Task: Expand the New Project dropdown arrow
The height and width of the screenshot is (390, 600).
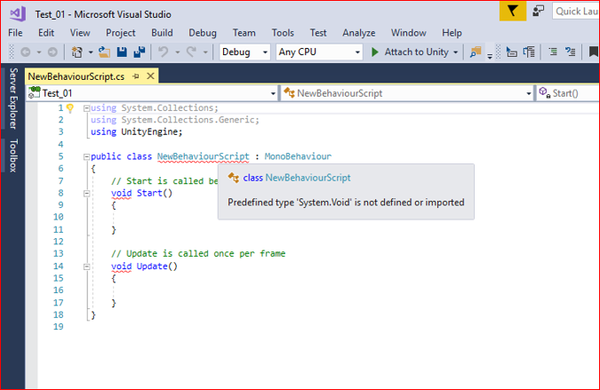Action: pyautogui.click(x=91, y=52)
